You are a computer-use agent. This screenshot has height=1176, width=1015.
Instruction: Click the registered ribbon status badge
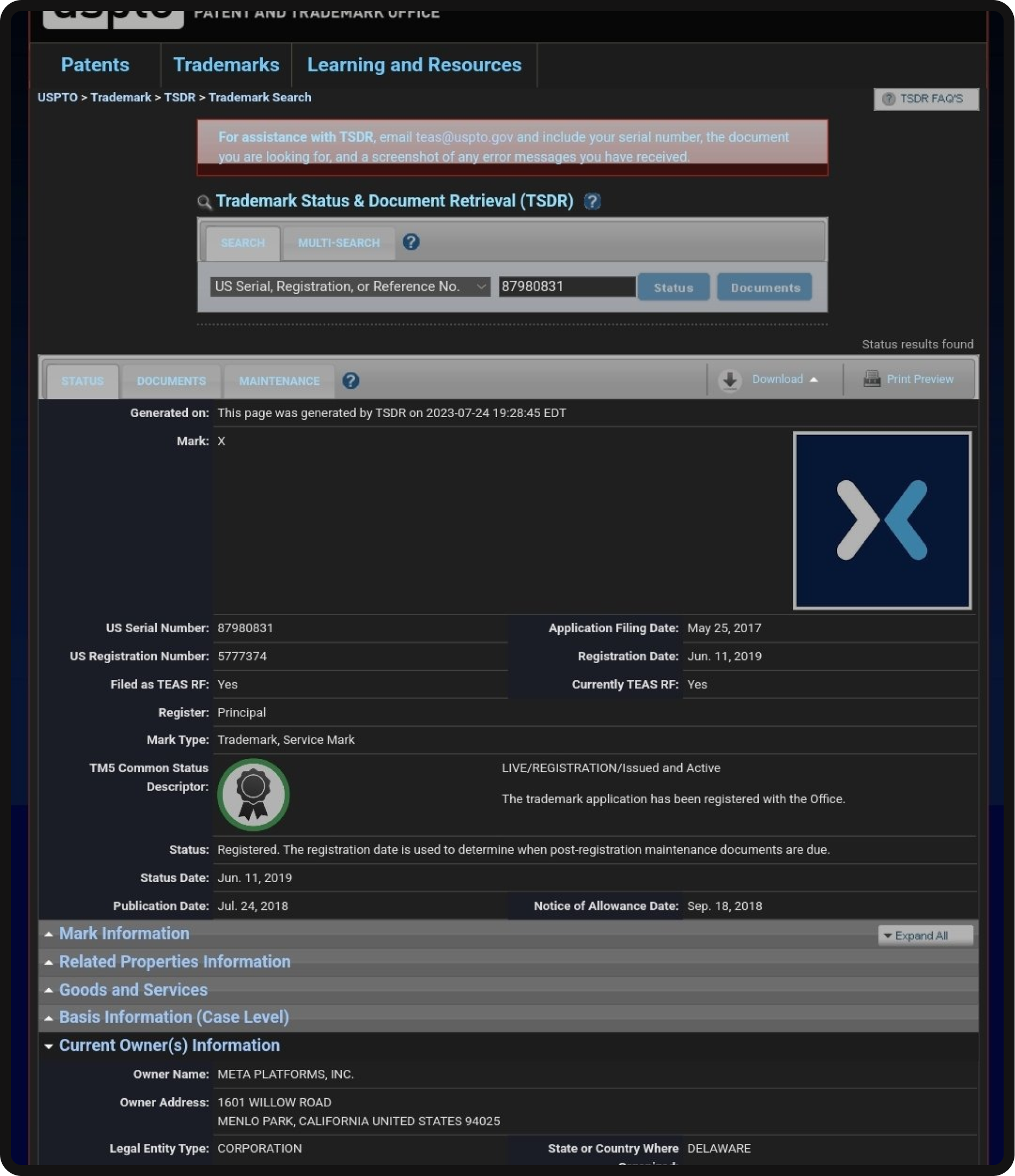click(x=253, y=794)
